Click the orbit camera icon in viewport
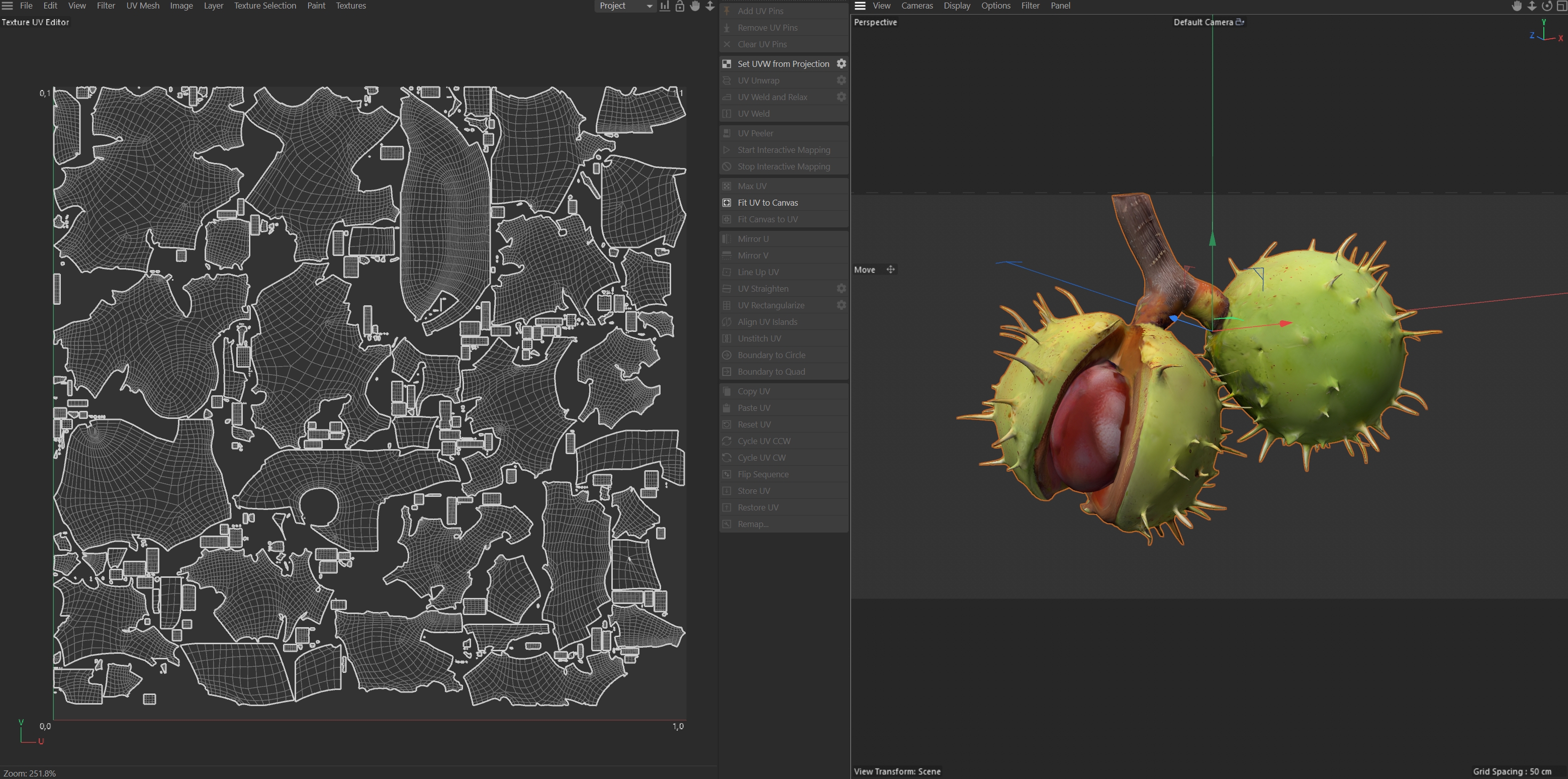Screen dimensions: 1568x779 [x=1547, y=6]
